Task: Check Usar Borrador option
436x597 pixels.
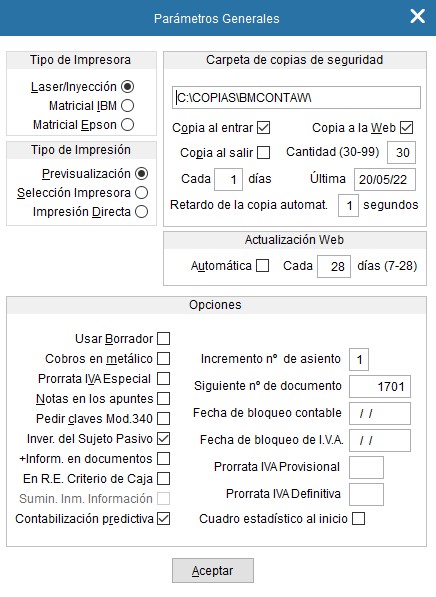Action: tap(164, 338)
